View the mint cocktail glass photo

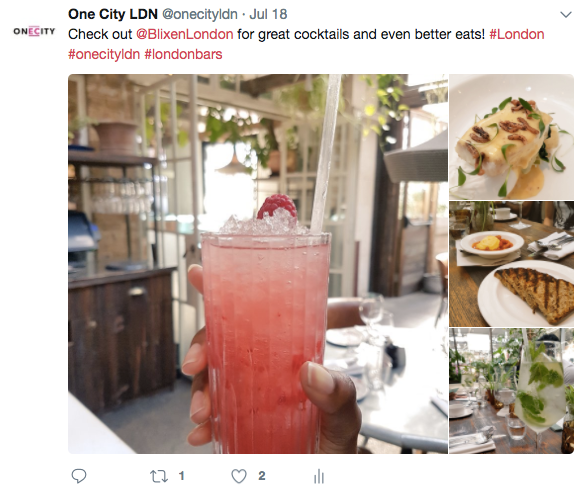click(511, 391)
